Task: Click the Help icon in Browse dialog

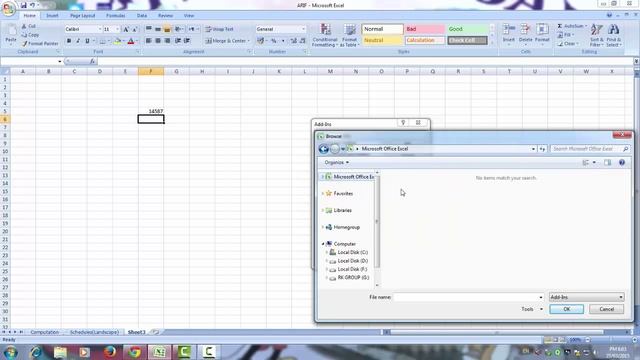Action: click(622, 162)
